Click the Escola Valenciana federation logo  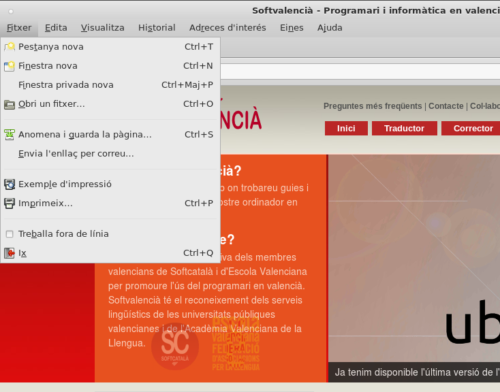[236, 343]
